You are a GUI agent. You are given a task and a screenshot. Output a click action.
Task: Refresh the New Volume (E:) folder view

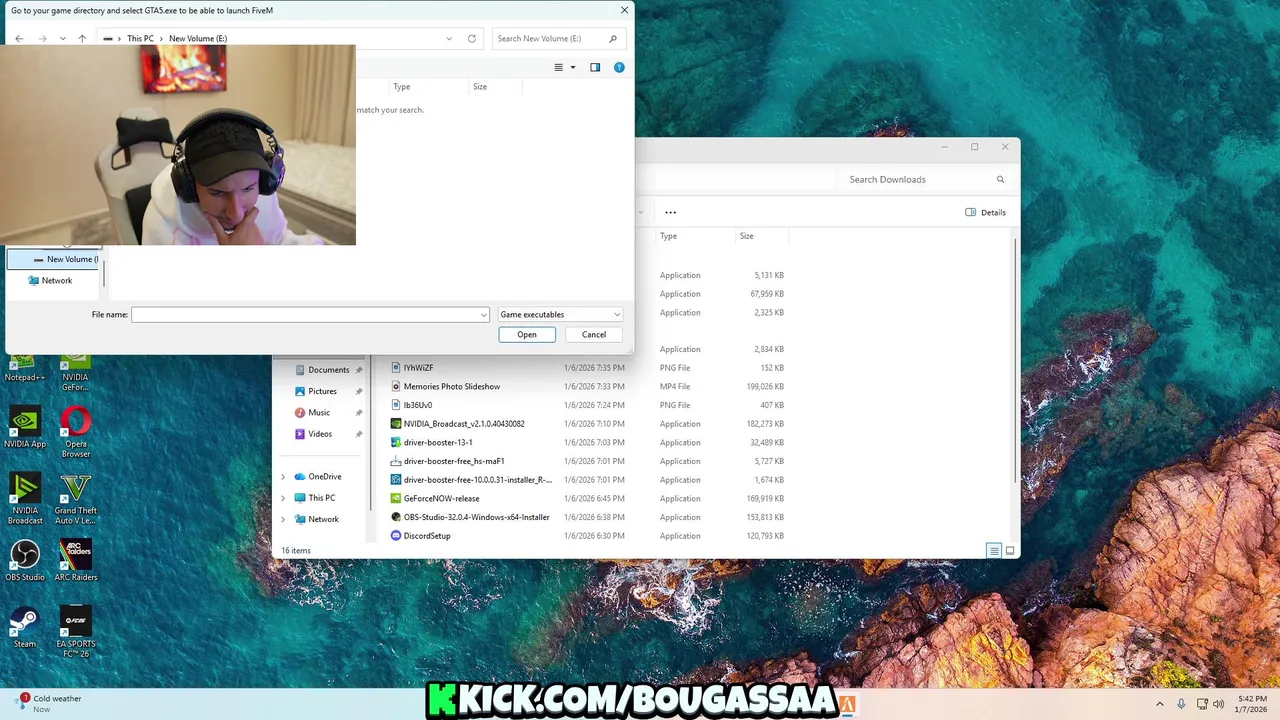472,39
